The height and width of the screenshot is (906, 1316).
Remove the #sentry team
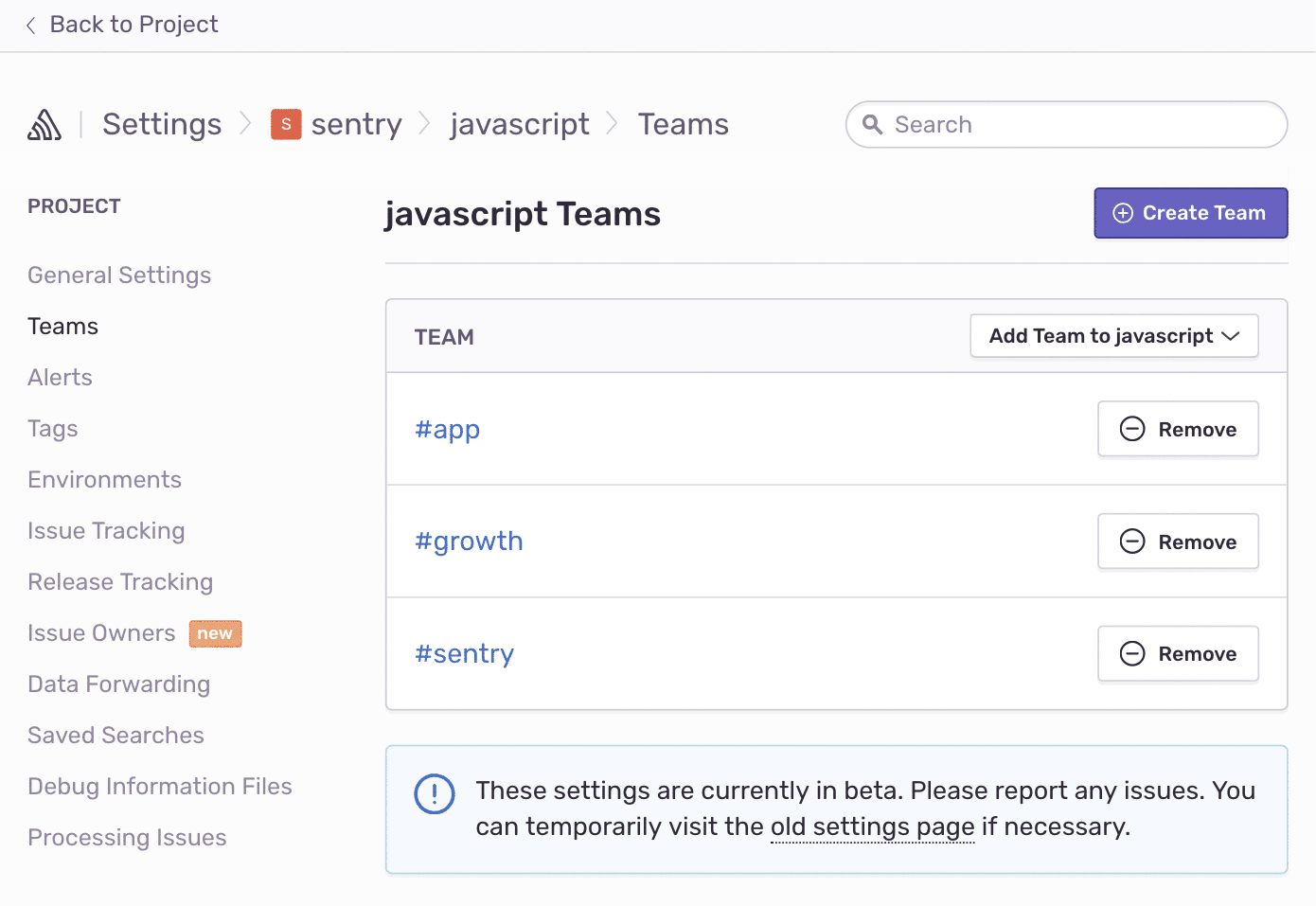tap(1178, 653)
